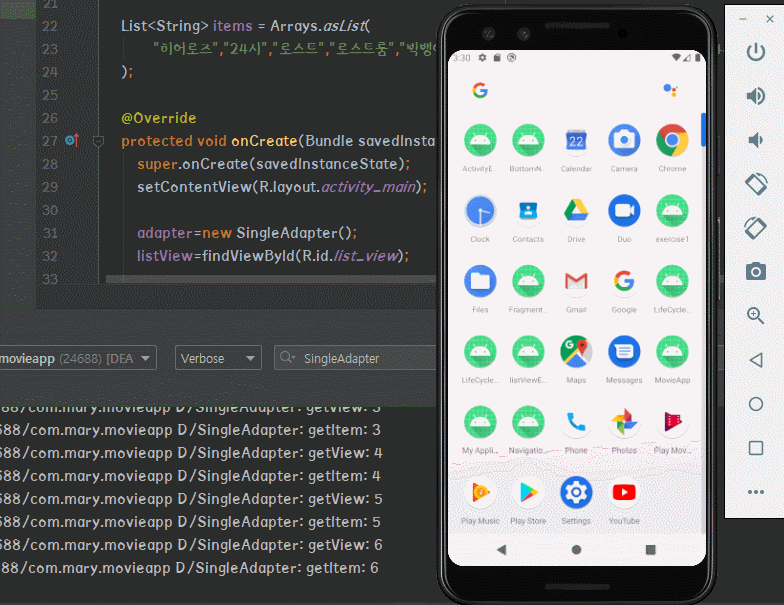Open the movieapp process dropdown in Logcat
Image resolution: width=784 pixels, height=605 pixels.
point(78,358)
